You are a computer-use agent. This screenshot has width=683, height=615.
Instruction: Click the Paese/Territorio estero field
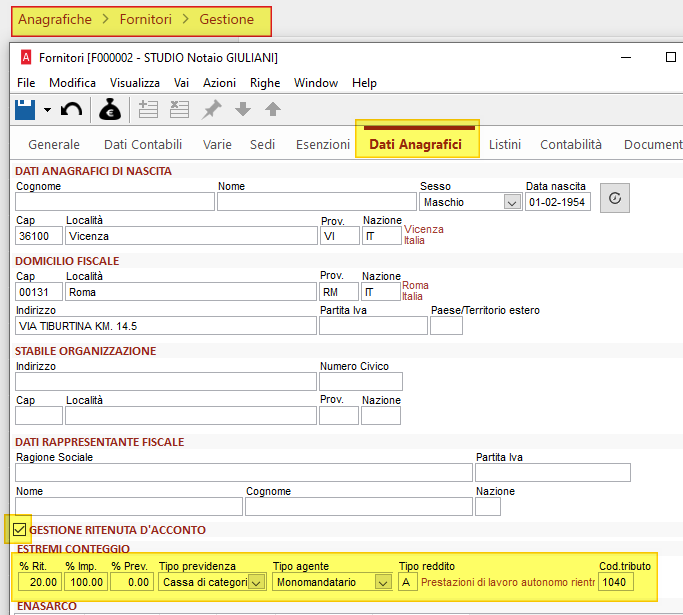[x=446, y=326]
